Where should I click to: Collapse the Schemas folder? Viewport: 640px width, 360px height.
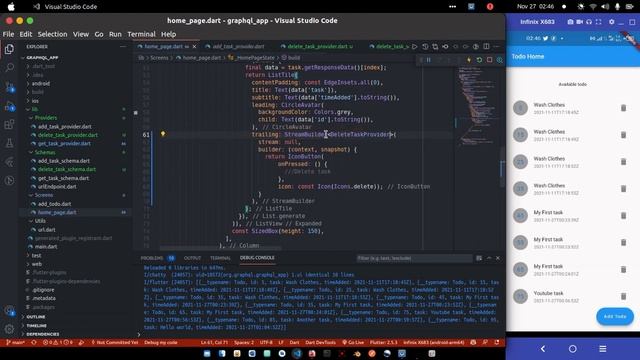[44, 152]
